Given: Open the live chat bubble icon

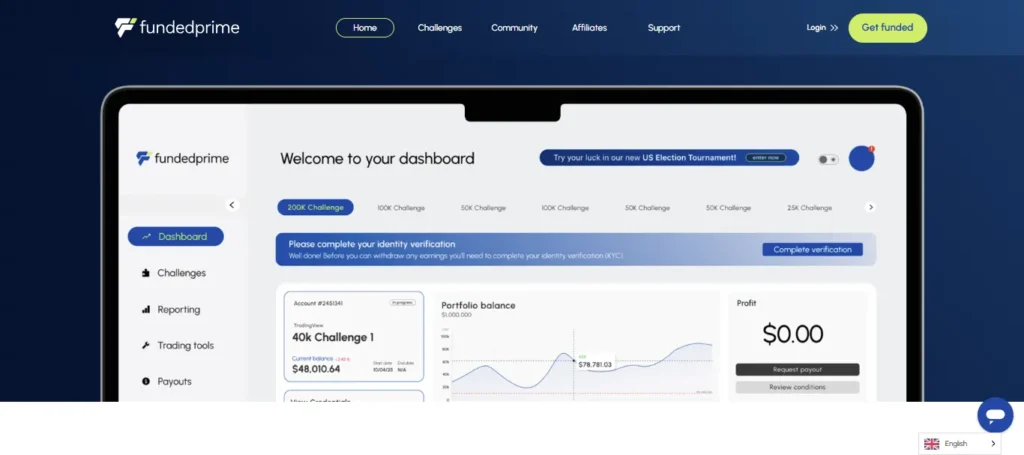Looking at the screenshot, I should [995, 415].
